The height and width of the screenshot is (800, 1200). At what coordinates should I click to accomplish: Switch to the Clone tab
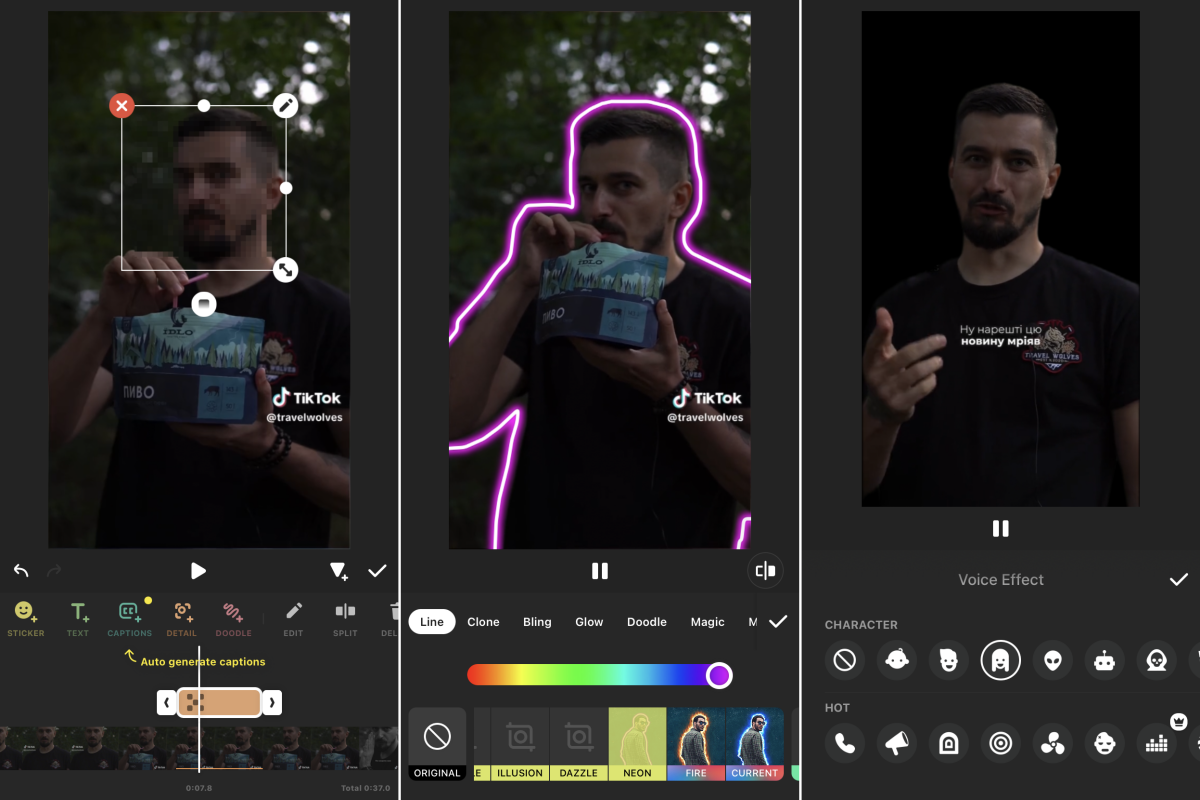pos(483,622)
